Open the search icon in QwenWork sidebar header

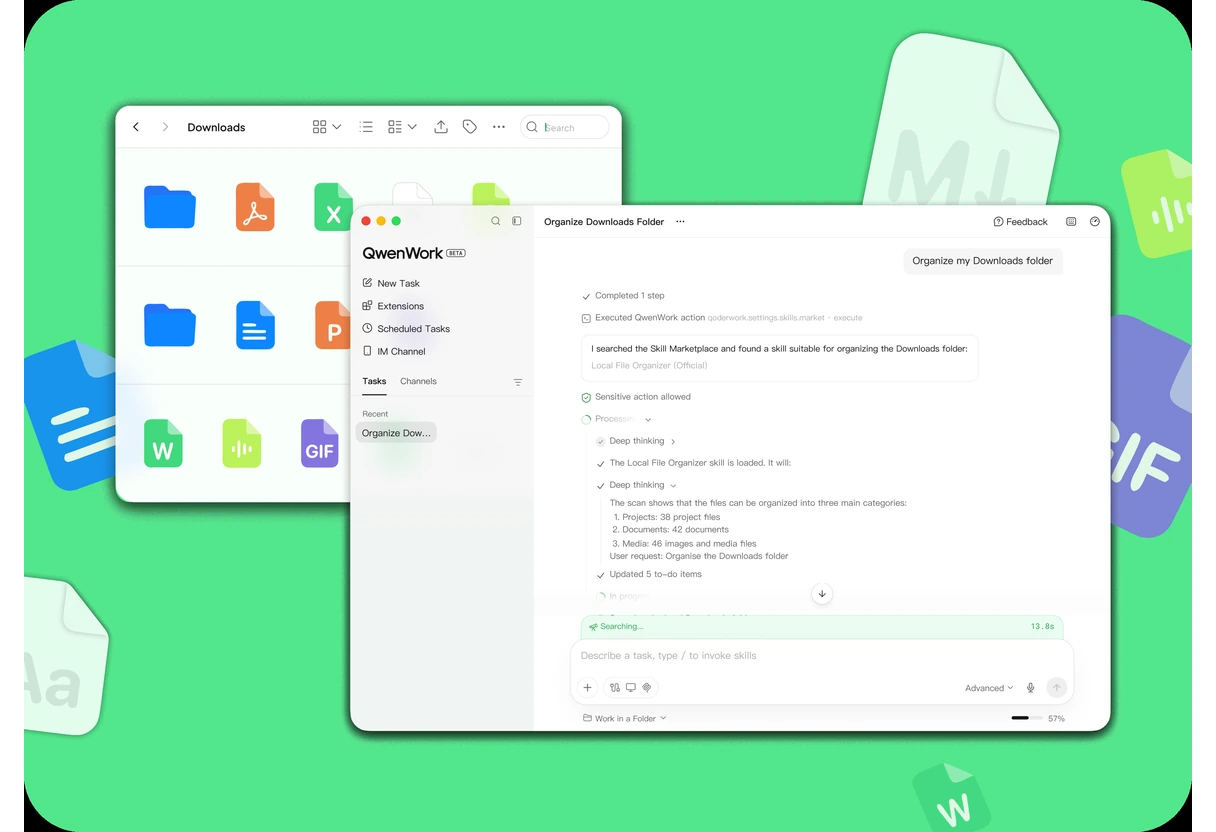click(x=495, y=221)
